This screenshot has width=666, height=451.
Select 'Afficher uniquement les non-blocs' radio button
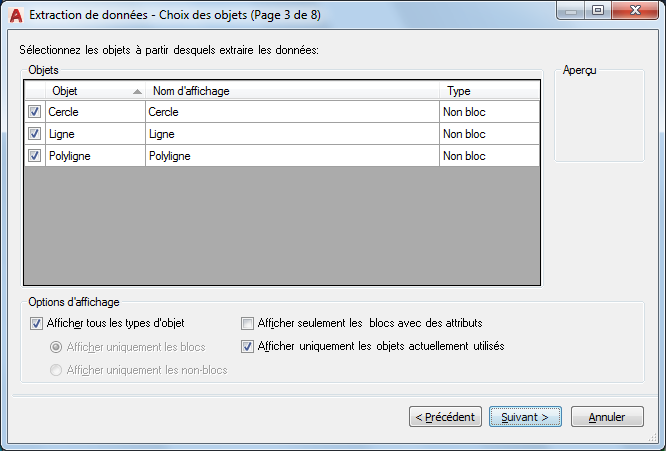pos(57,370)
